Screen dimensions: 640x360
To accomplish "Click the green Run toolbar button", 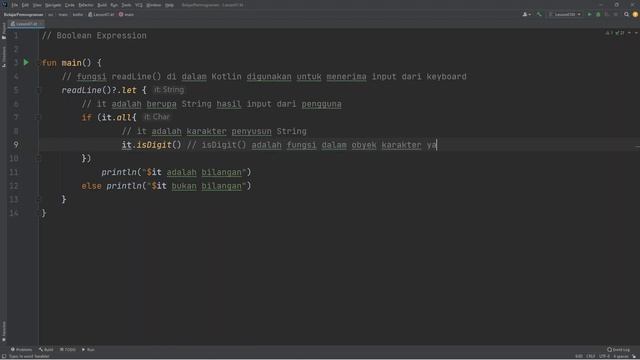I will [589, 15].
